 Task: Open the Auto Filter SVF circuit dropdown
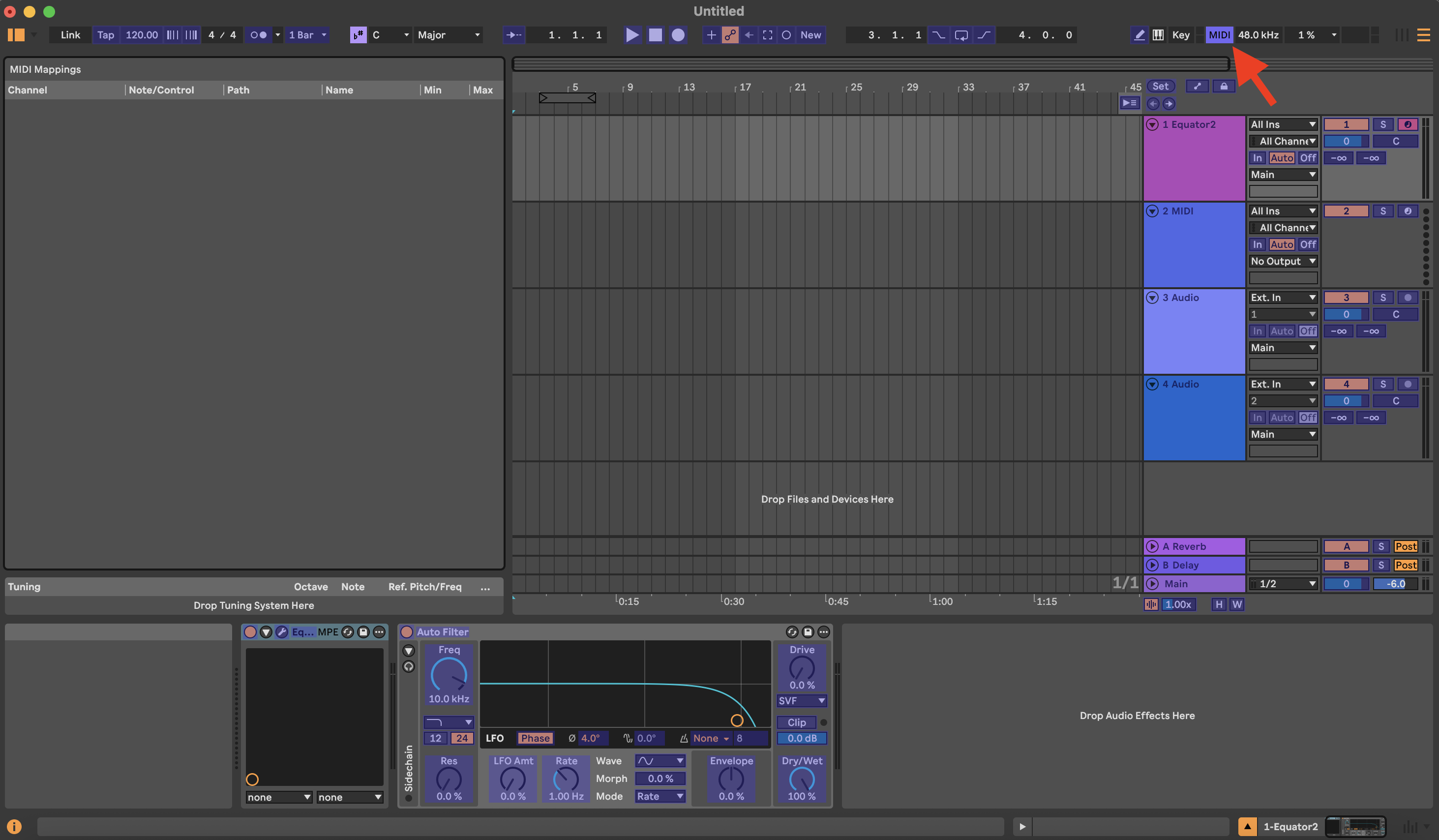point(801,701)
